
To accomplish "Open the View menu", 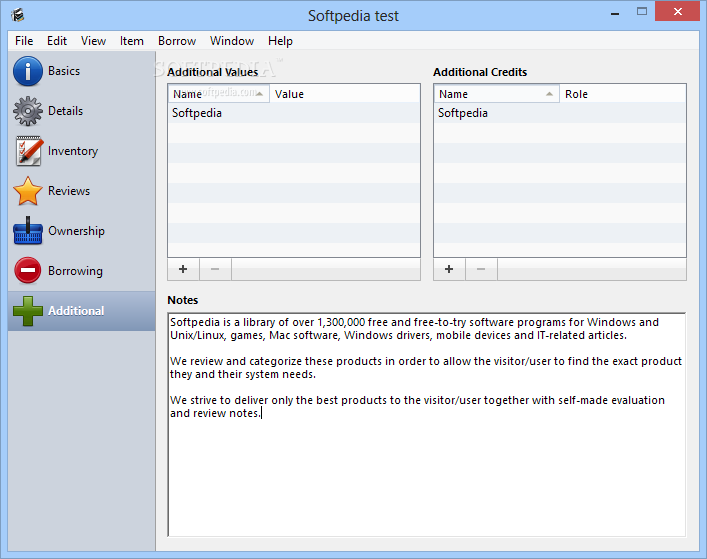I will pyautogui.click(x=93, y=41).
